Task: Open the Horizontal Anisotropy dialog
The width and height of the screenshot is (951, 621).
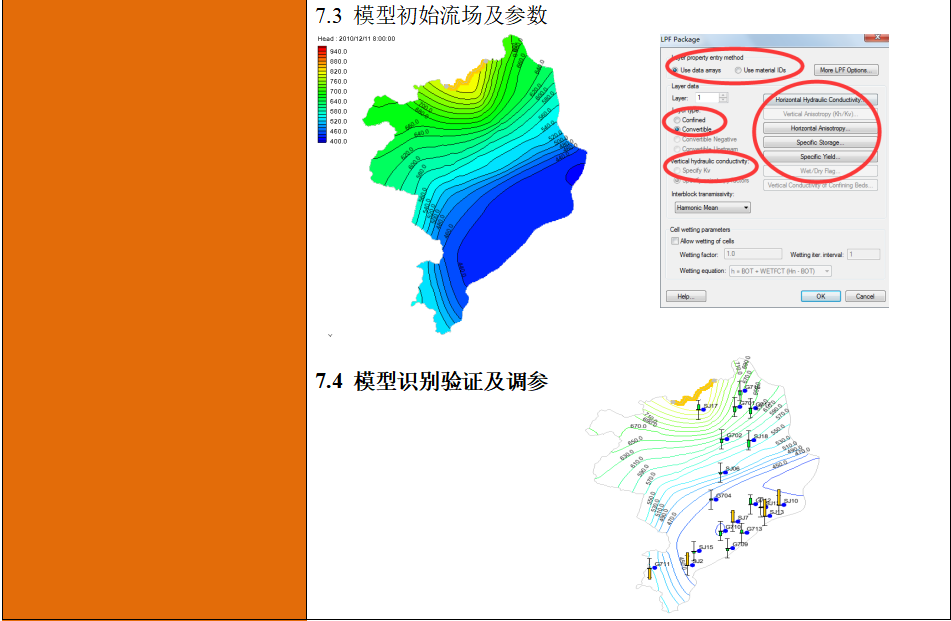Action: pos(821,127)
